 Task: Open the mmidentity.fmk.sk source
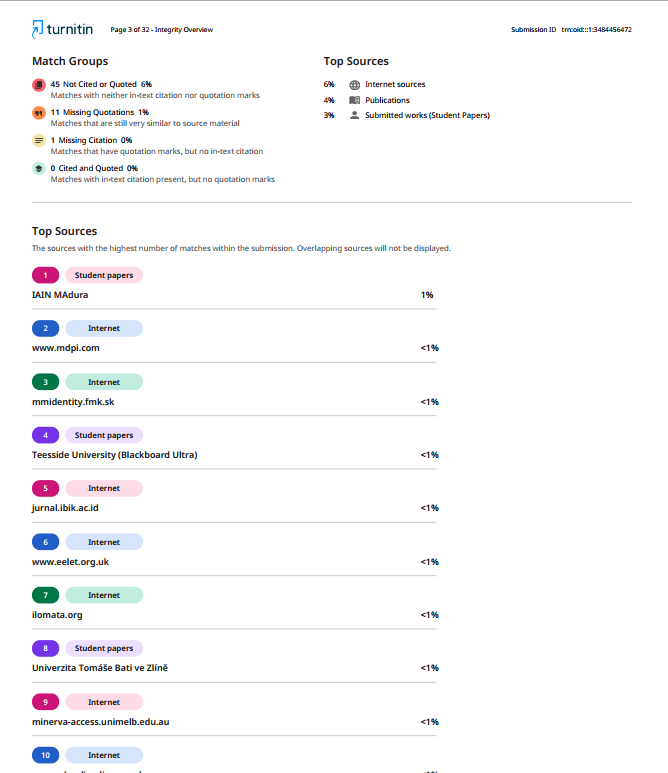coord(73,402)
